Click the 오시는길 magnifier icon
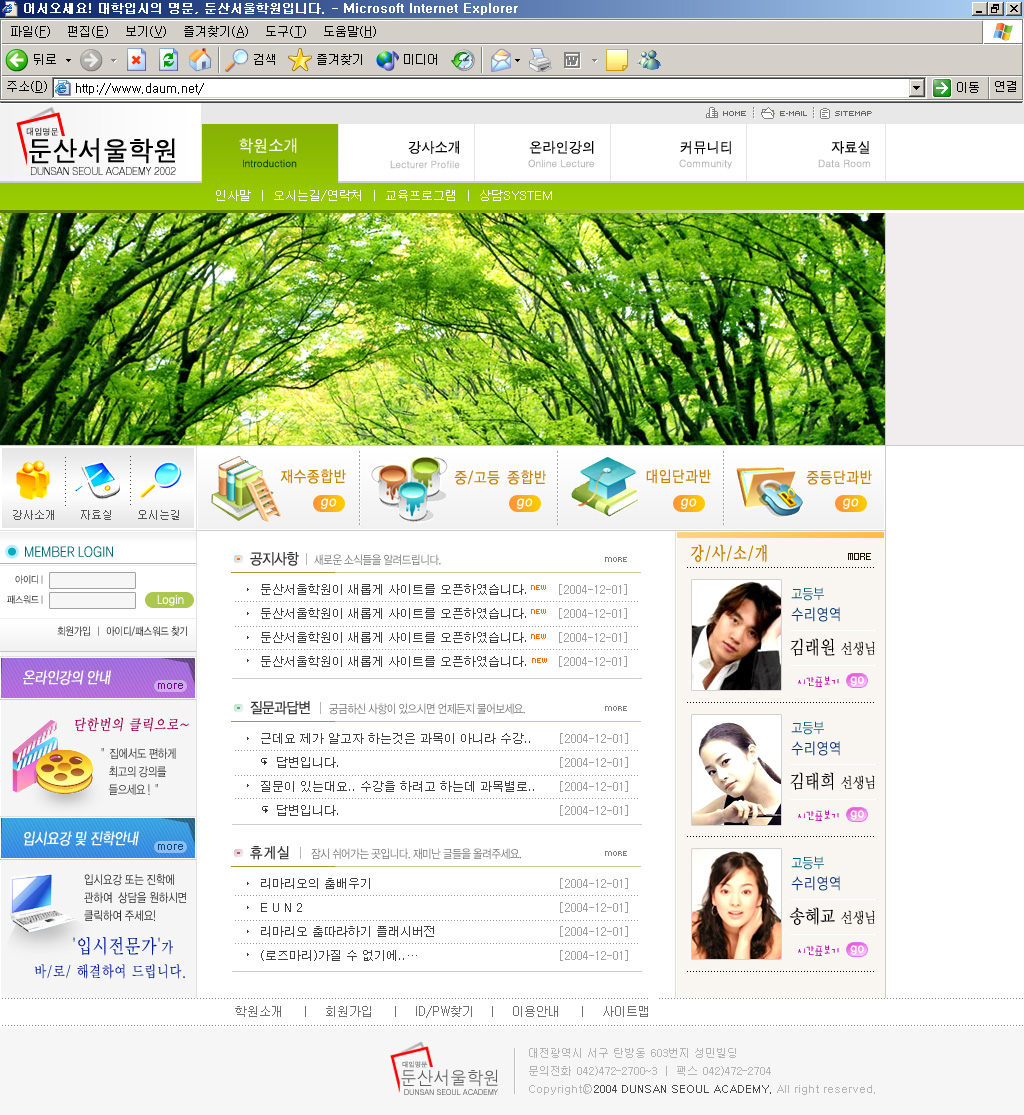This screenshot has width=1024, height=1115. point(159,481)
